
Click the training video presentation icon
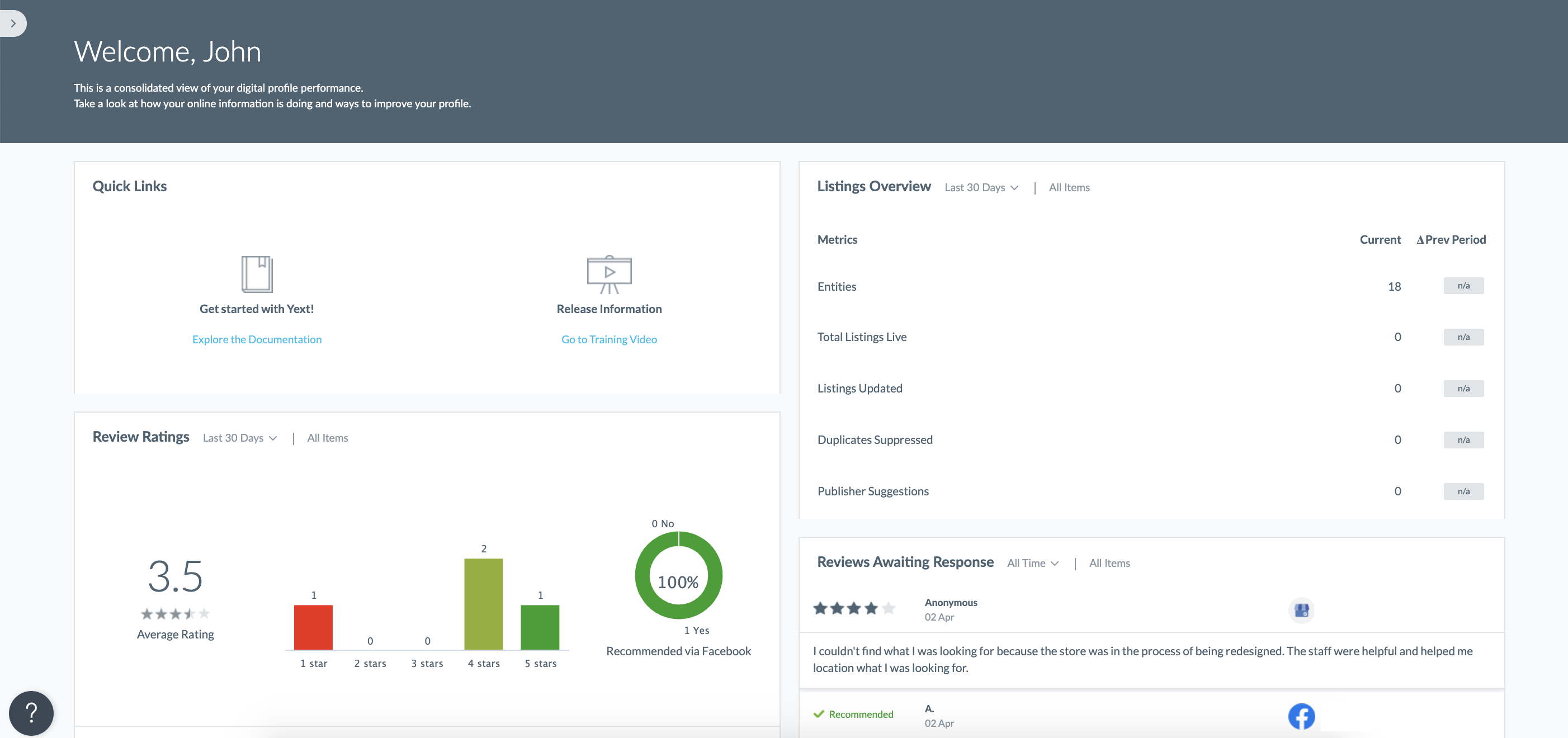[x=609, y=274]
